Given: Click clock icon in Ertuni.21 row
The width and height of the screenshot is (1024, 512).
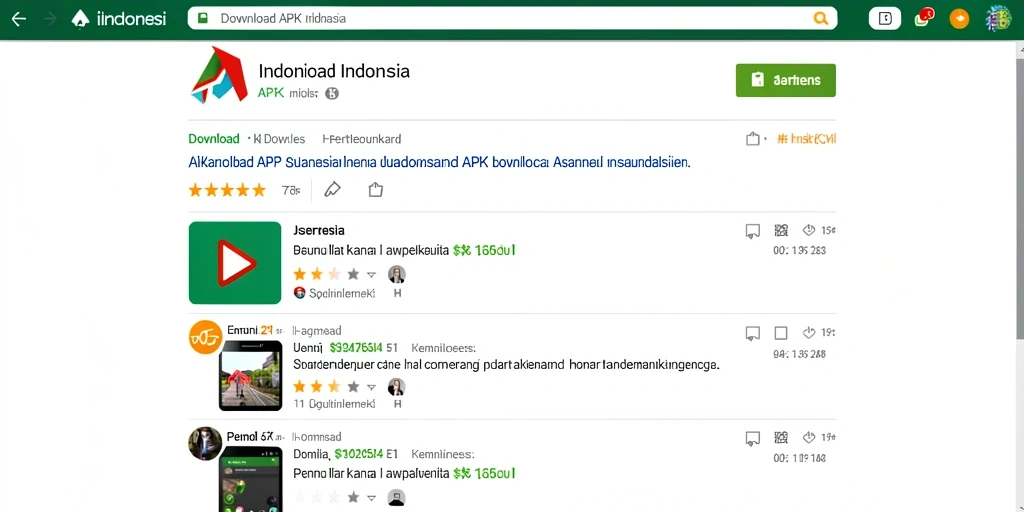Looking at the screenshot, I should point(809,333).
